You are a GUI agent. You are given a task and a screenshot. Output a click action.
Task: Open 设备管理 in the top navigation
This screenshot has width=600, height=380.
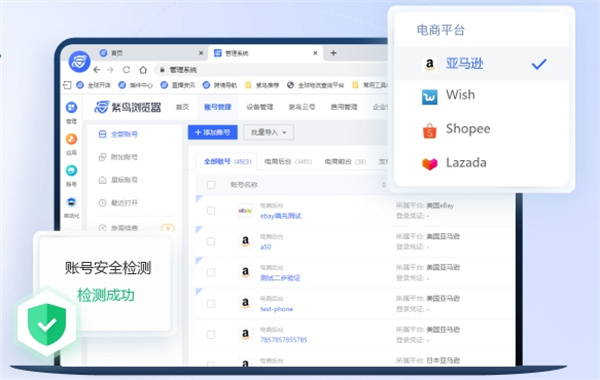pyautogui.click(x=259, y=107)
